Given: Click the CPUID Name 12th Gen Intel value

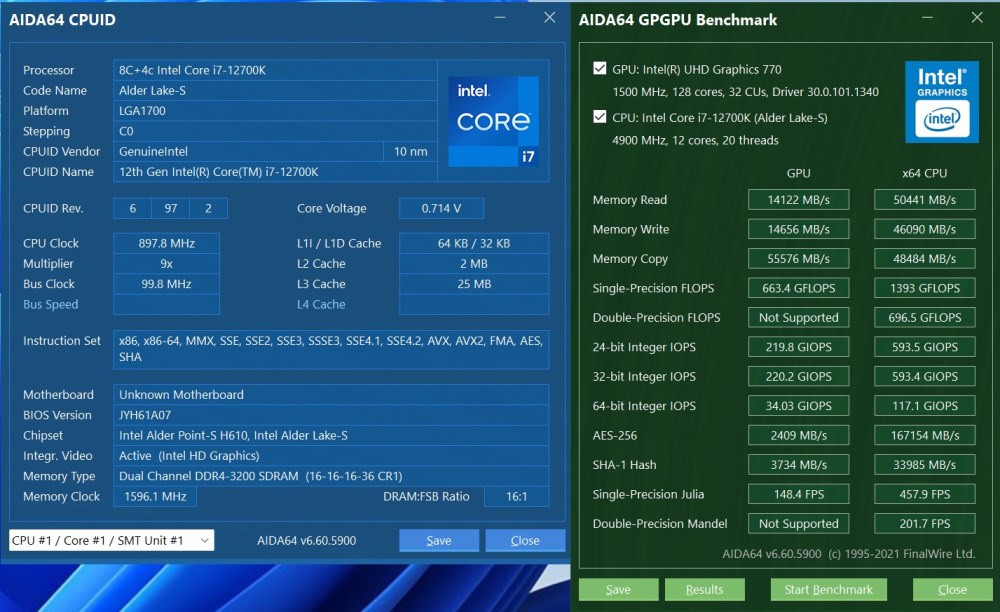Looking at the screenshot, I should click(x=275, y=172).
